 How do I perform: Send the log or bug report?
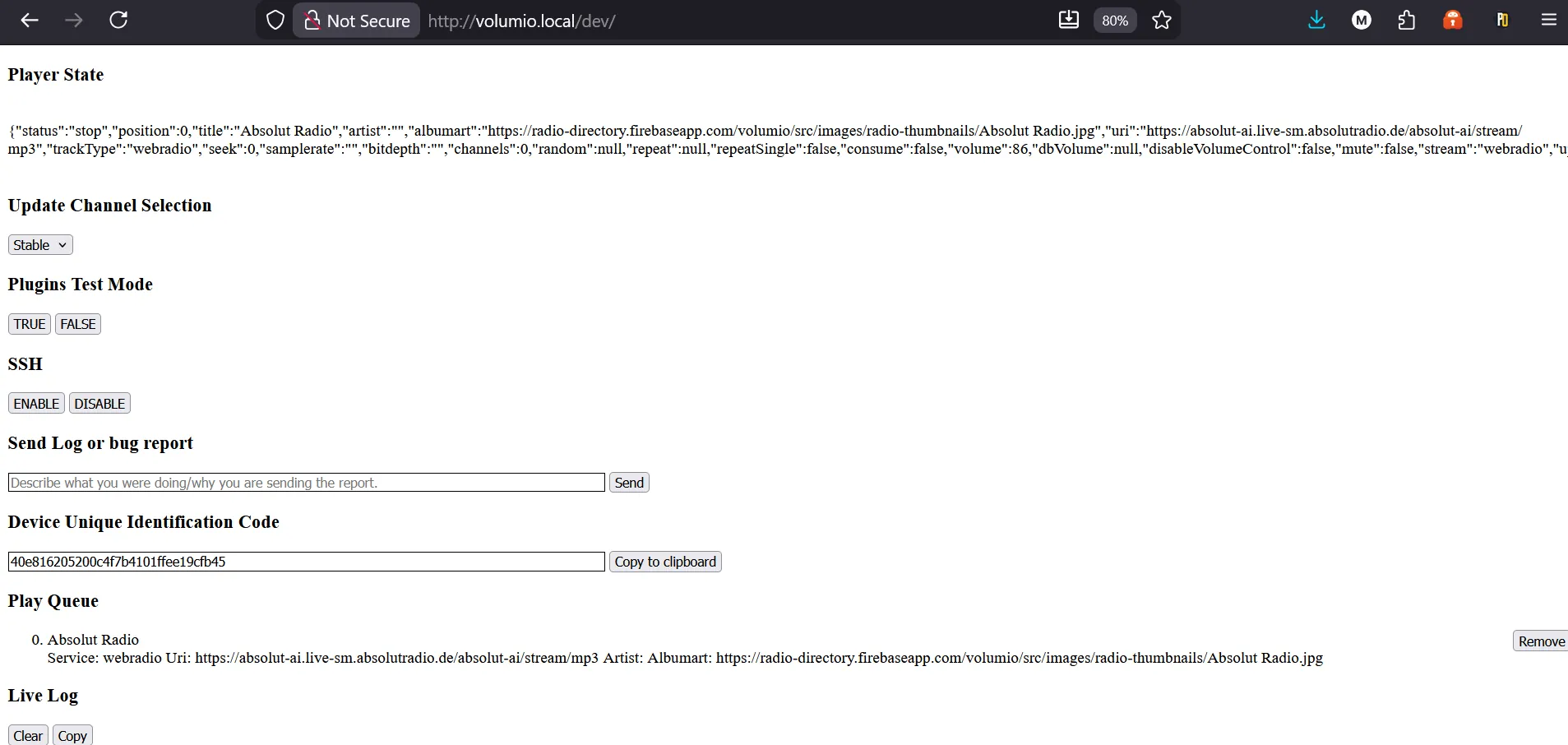(629, 483)
